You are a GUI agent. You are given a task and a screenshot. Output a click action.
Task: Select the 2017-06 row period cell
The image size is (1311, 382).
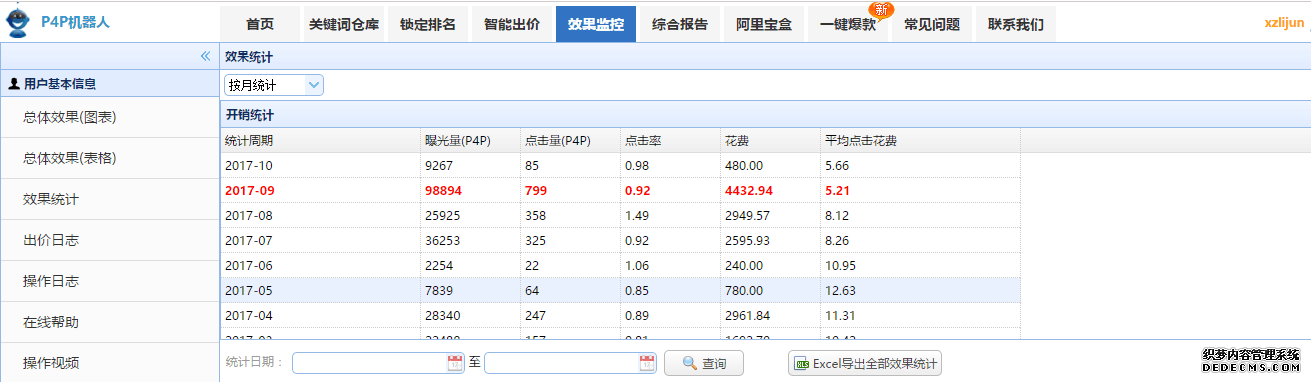(320, 265)
